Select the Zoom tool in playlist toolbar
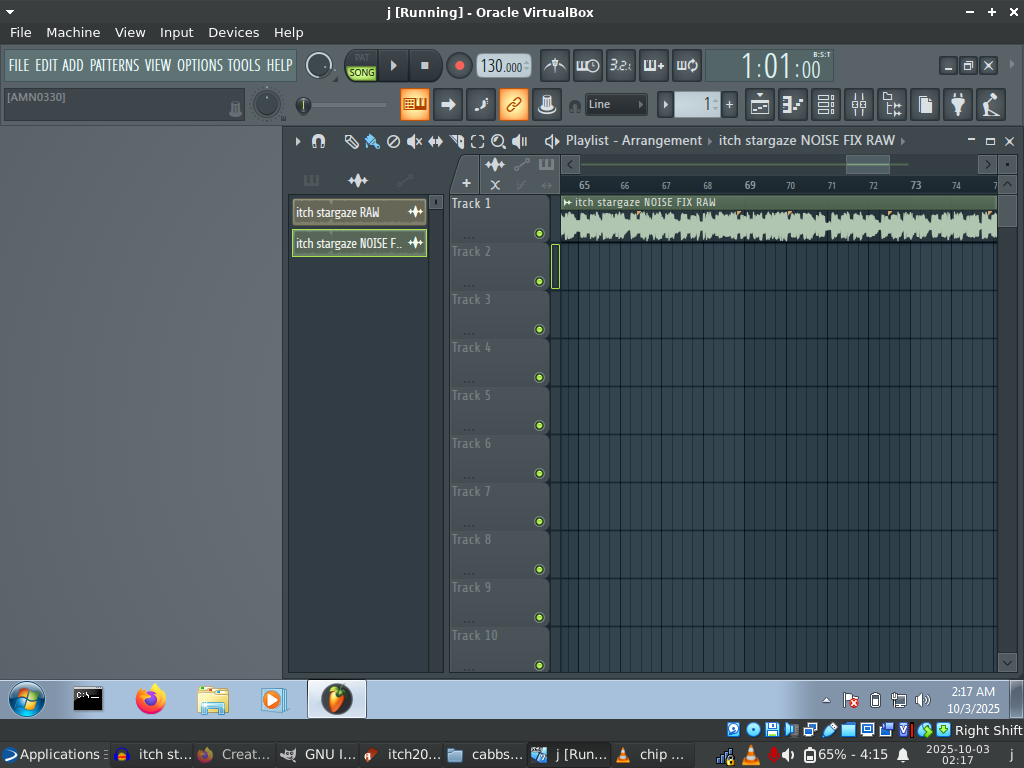Viewport: 1024px width, 768px height. coord(498,141)
